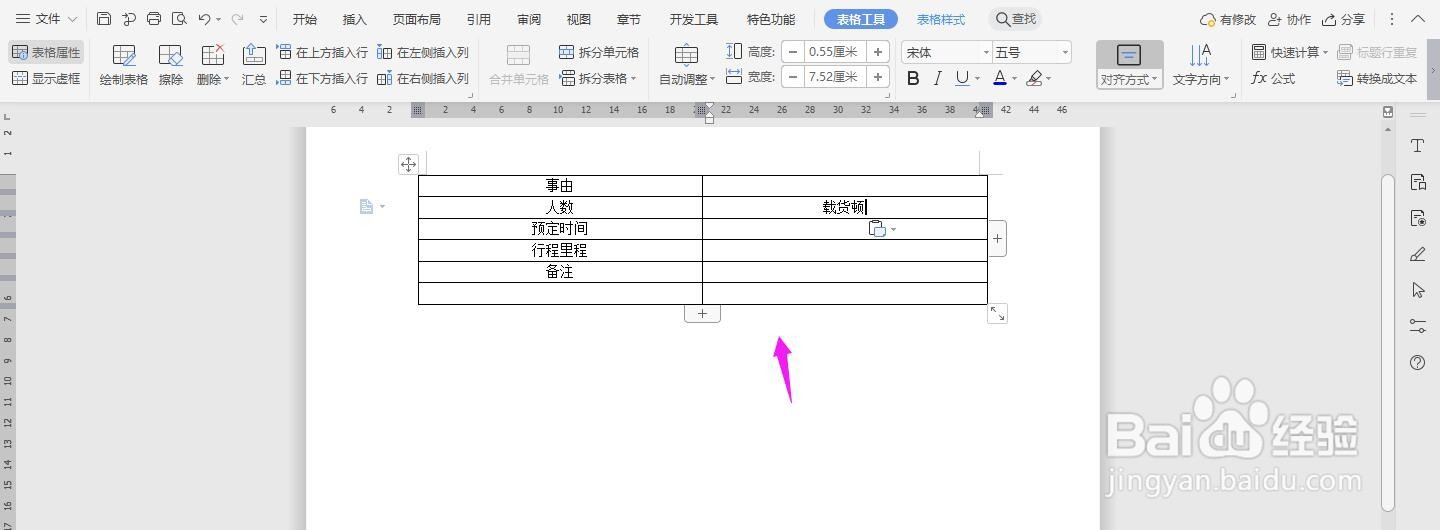Open the Table Style (表格样式) tab
Image resolution: width=1440 pixels, height=530 pixels.
[x=941, y=19]
